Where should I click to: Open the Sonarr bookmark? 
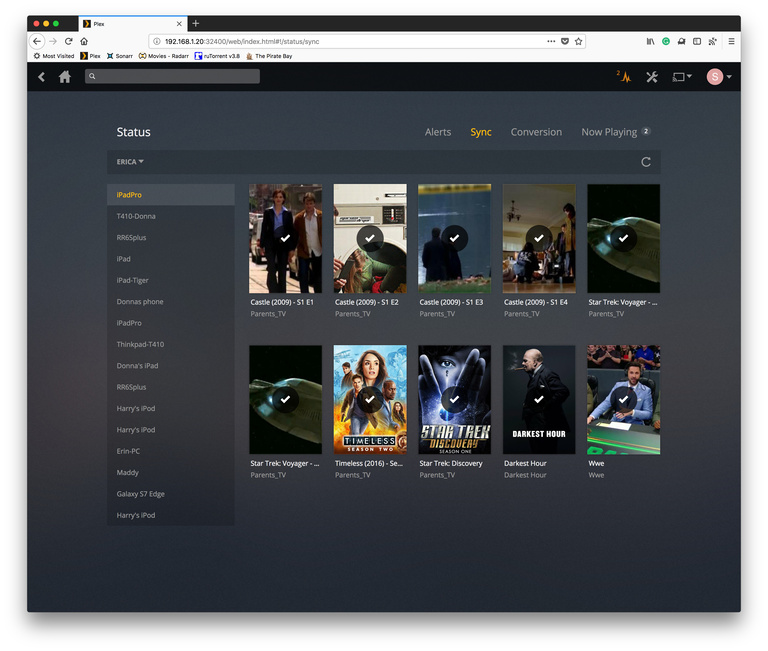pos(120,56)
